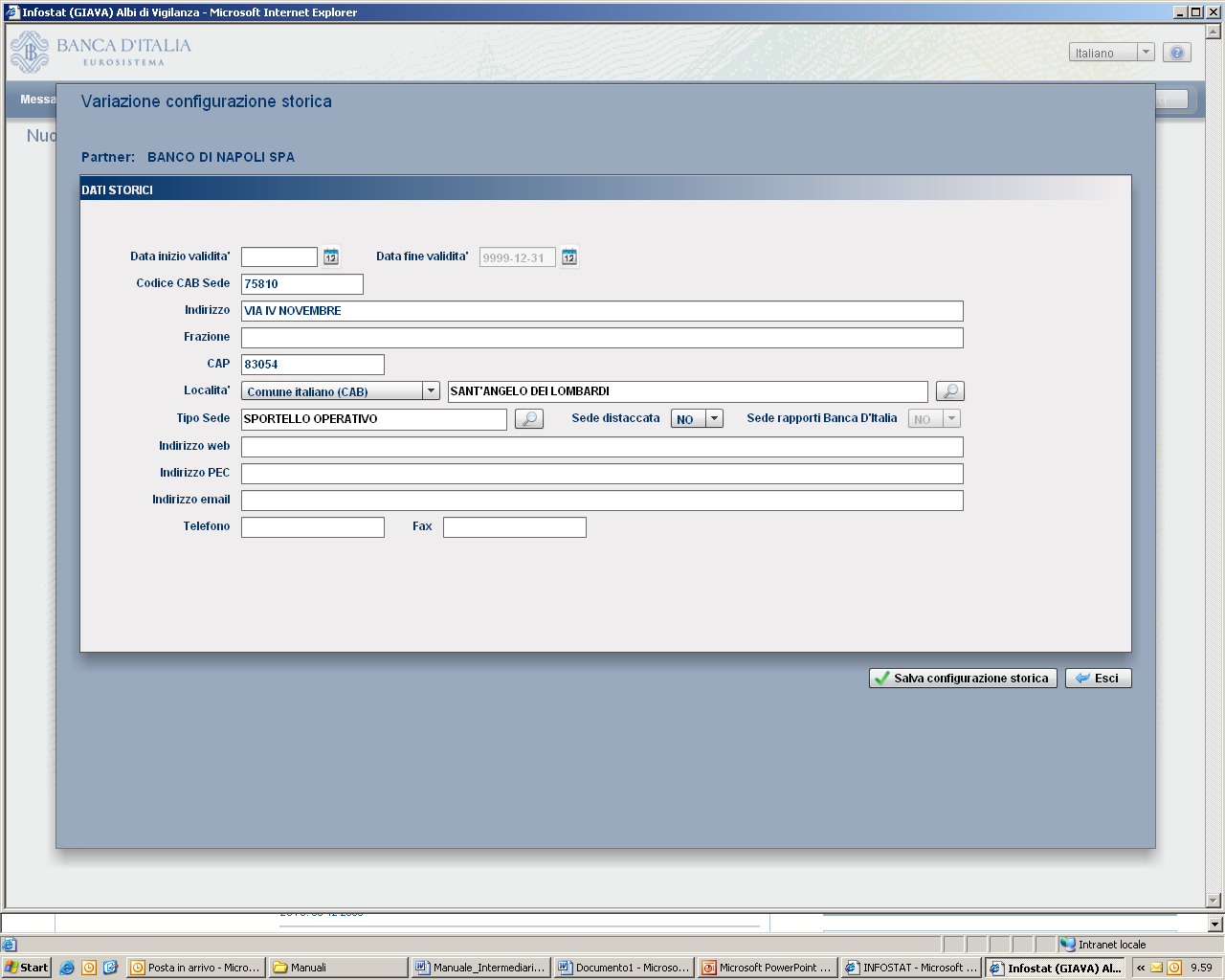Open the help question mark icon
The height and width of the screenshot is (980, 1225).
pyautogui.click(x=1177, y=53)
